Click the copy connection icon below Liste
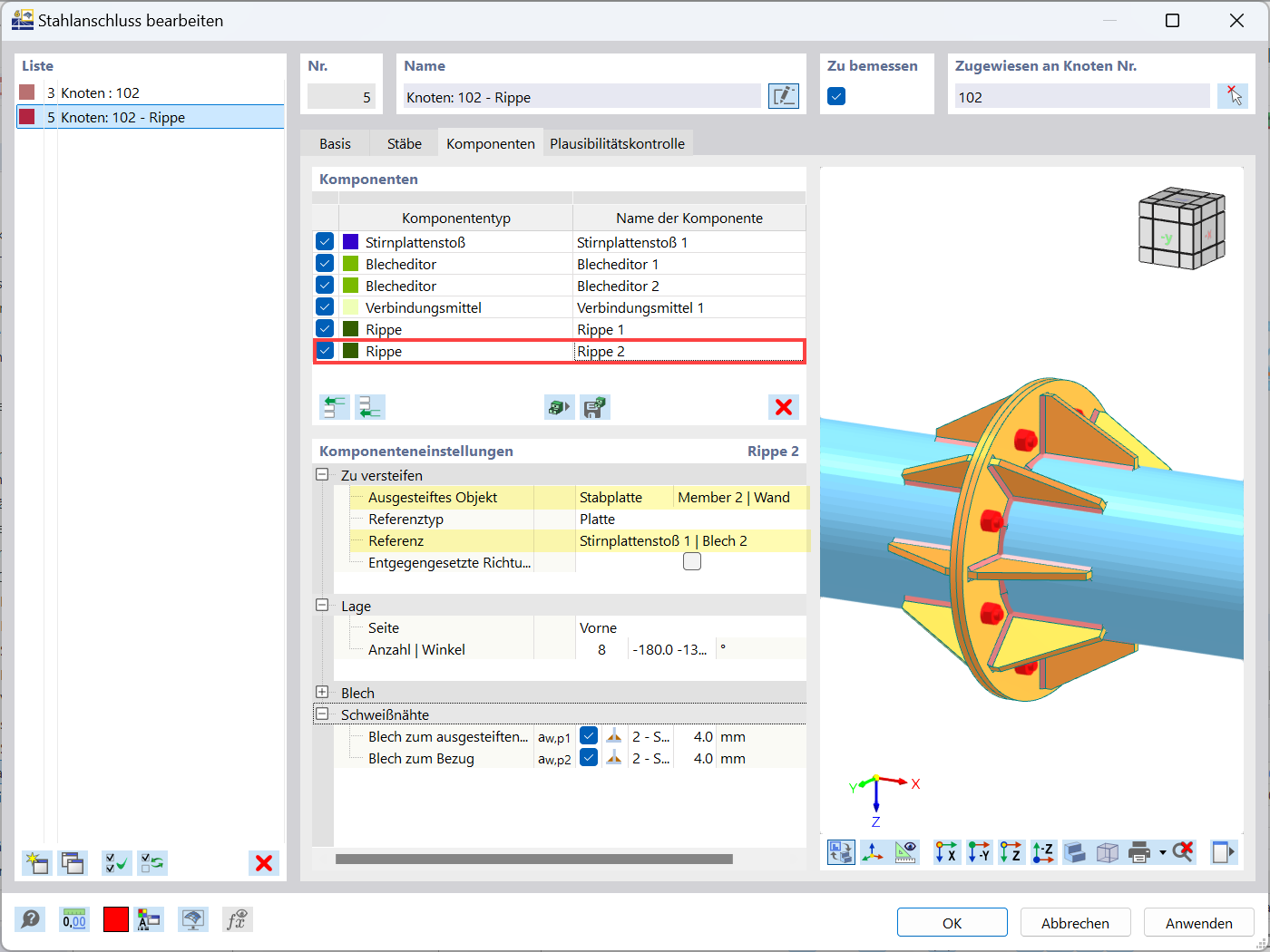This screenshot has width=1270, height=952. [73, 863]
